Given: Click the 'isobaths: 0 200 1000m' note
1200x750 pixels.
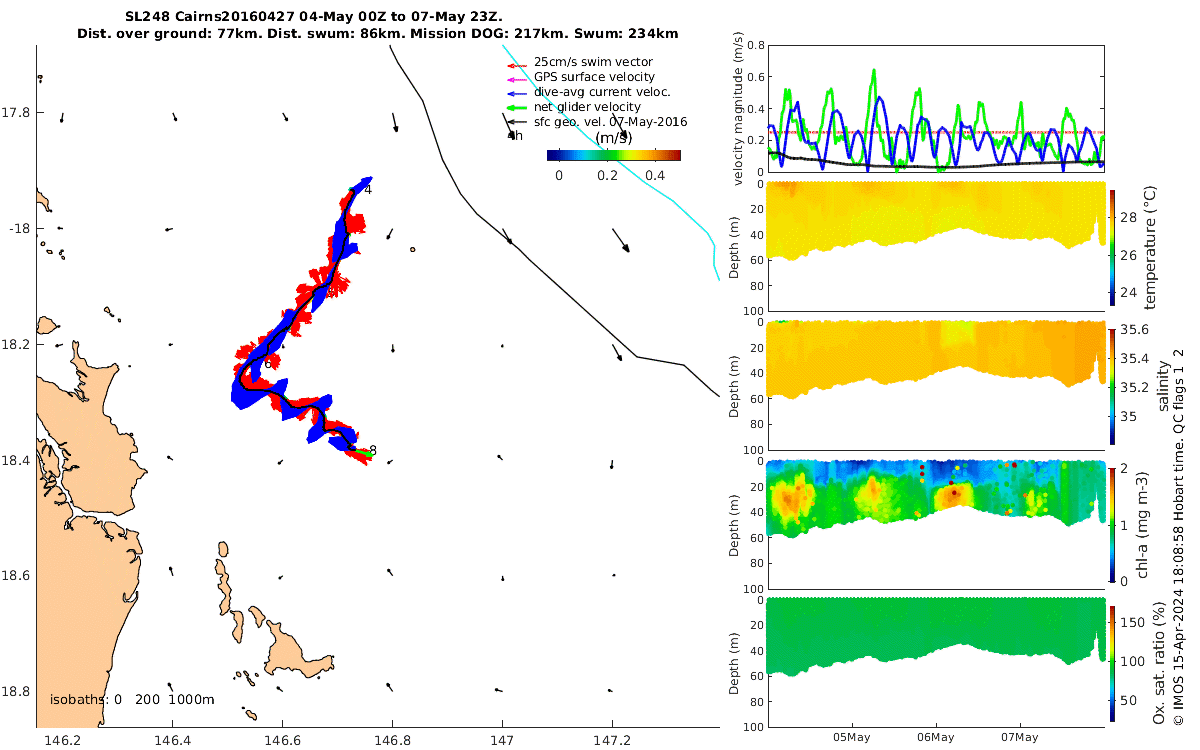Looking at the screenshot, I should point(132,700).
